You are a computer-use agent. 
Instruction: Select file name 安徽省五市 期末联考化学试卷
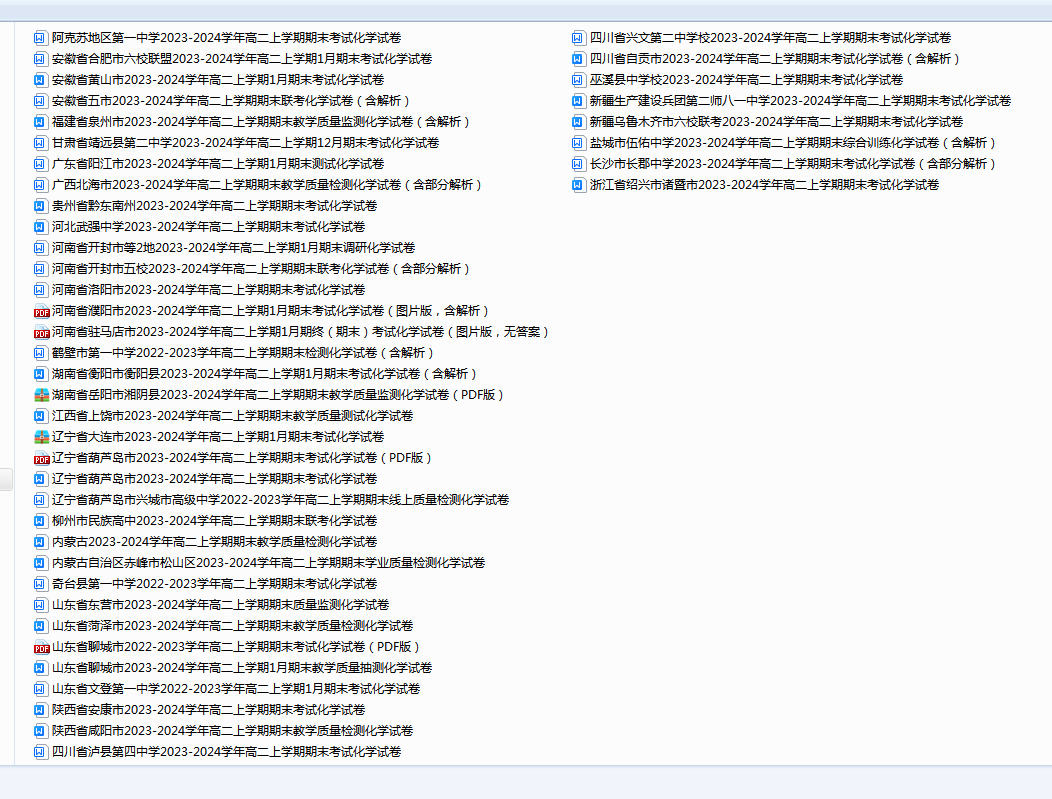pyautogui.click(x=231, y=101)
